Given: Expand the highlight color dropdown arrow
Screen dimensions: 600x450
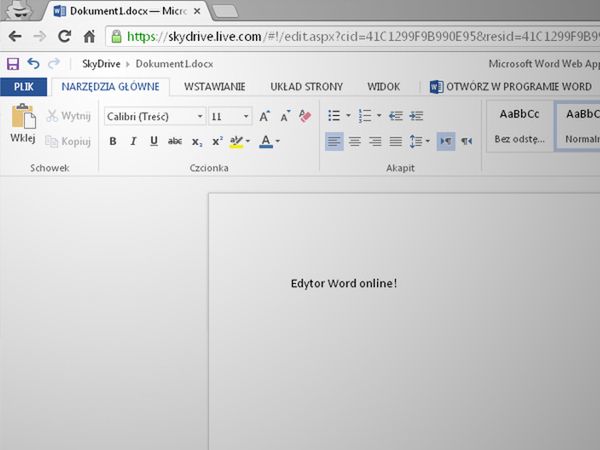Looking at the screenshot, I should tap(248, 142).
